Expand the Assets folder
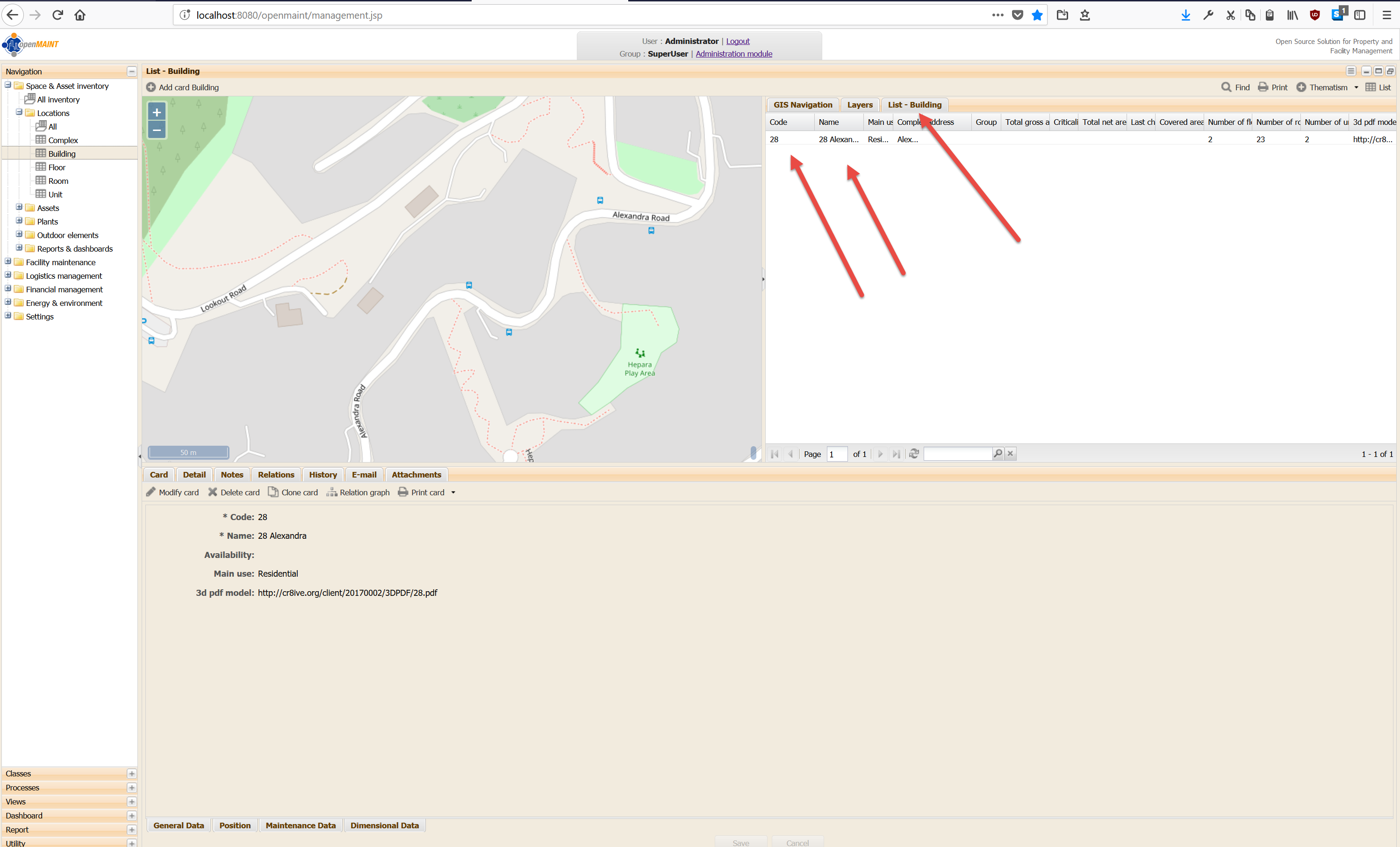1400x847 pixels. (19, 208)
